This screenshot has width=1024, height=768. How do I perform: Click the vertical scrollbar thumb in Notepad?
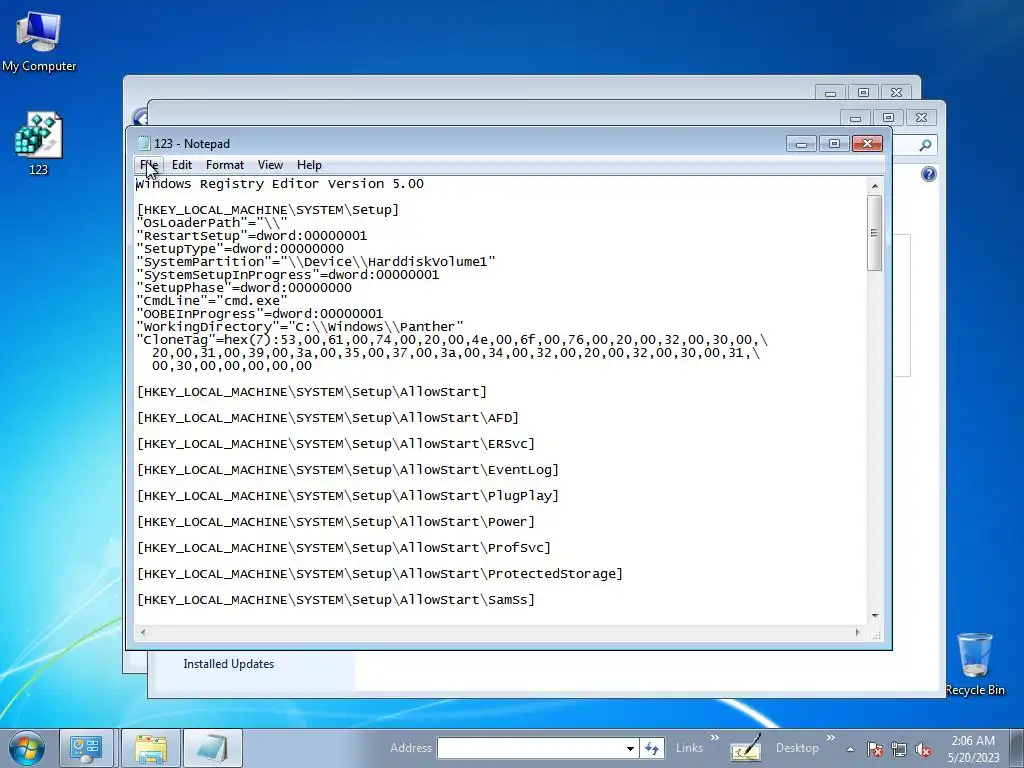click(874, 232)
